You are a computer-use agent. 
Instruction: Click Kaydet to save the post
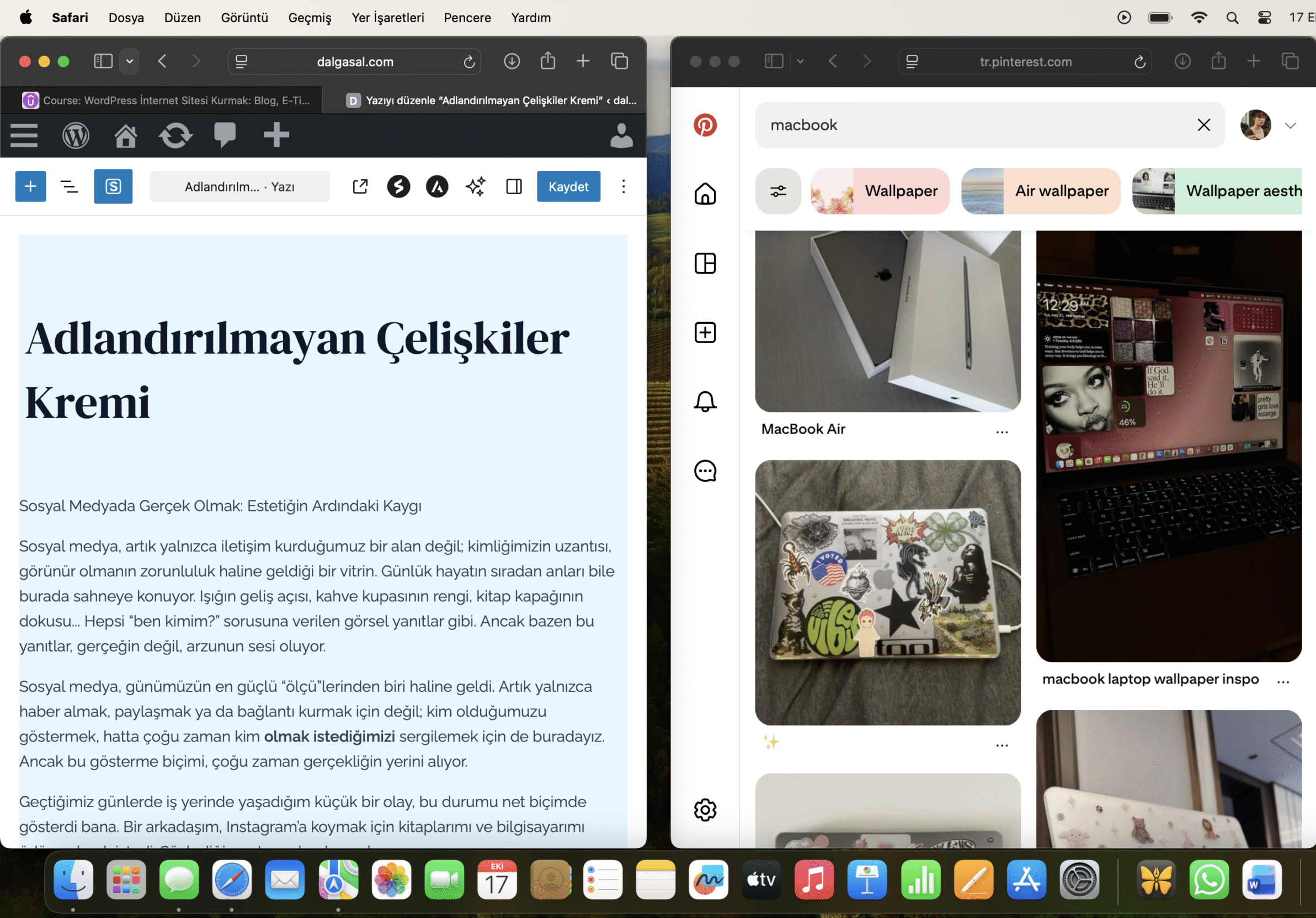tap(568, 186)
